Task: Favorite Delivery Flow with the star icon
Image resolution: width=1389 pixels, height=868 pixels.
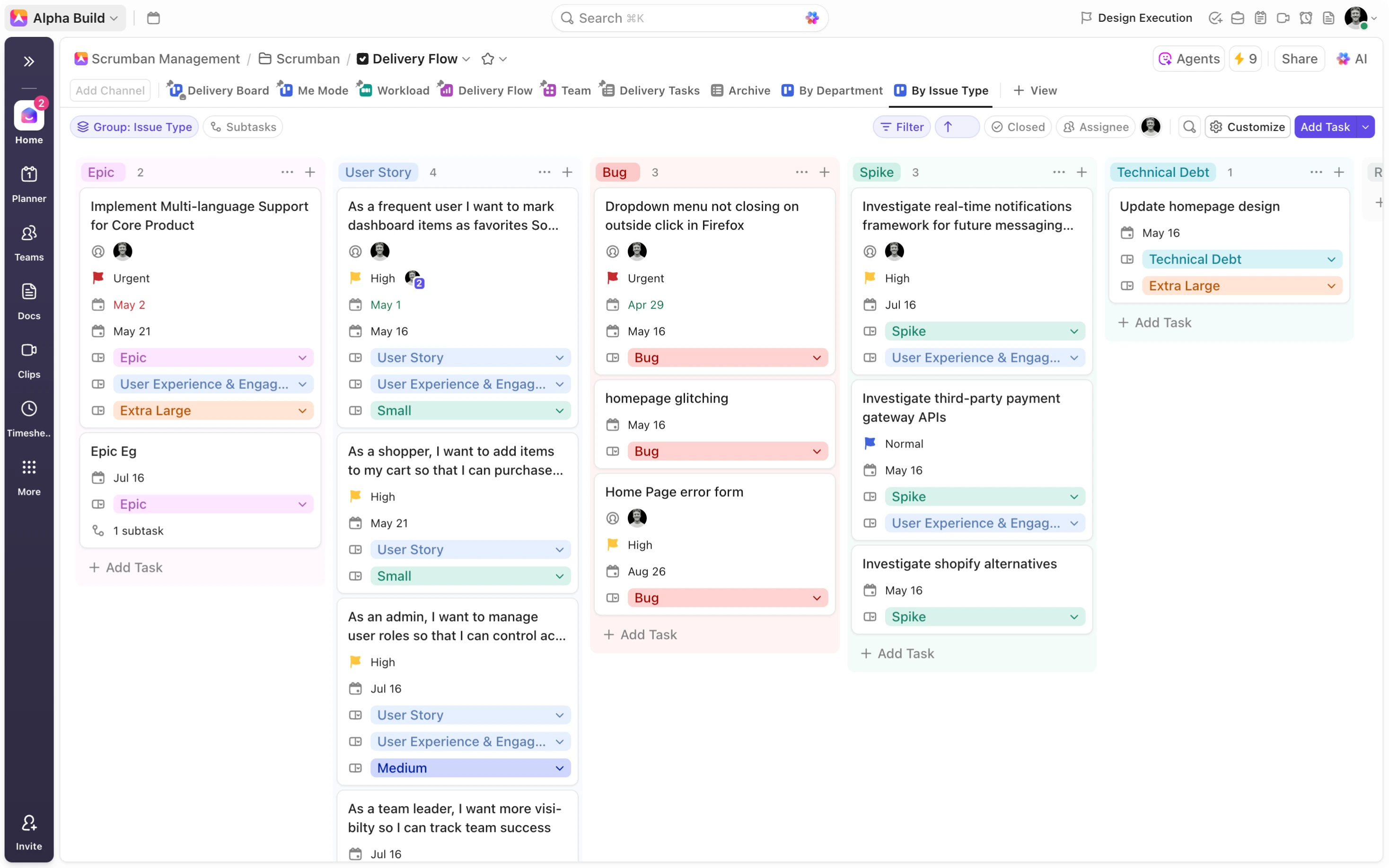Action: 487,59
